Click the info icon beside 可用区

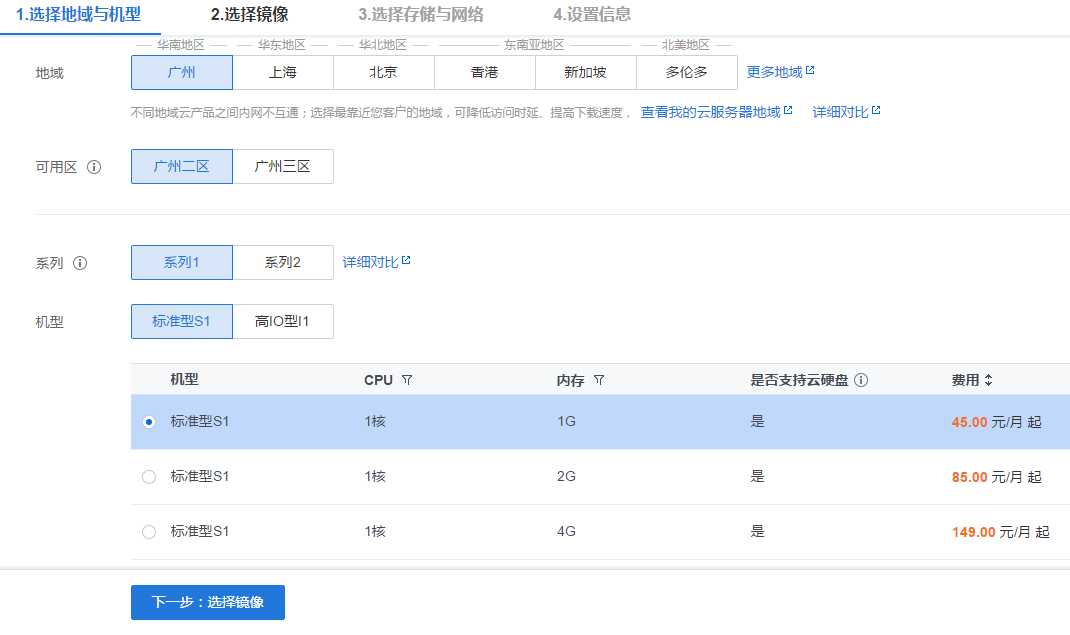pos(94,167)
